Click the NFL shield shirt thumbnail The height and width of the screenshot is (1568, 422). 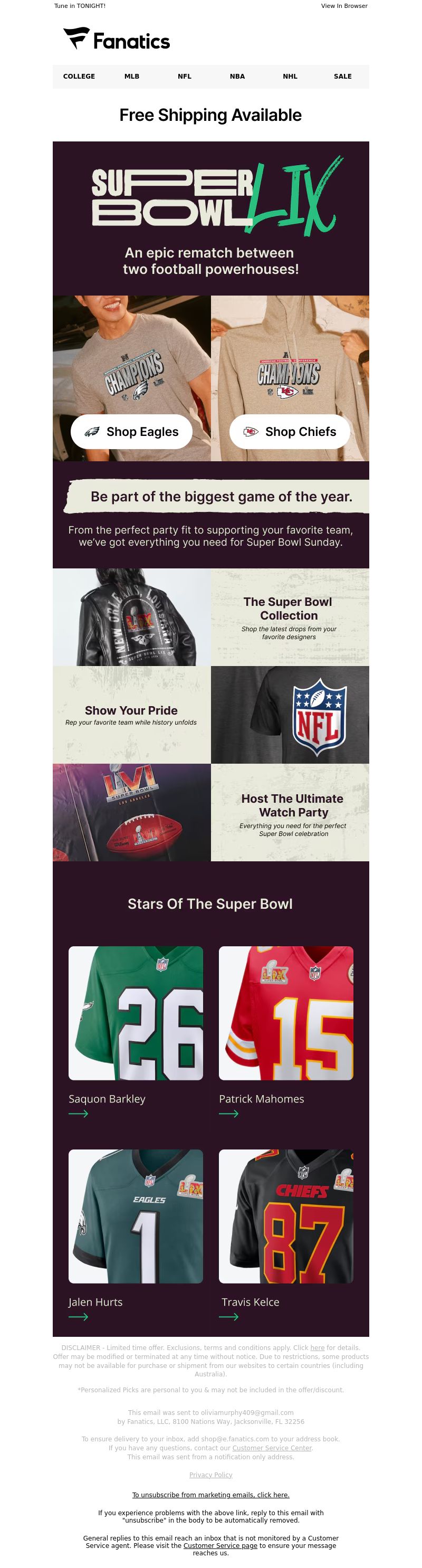290,715
